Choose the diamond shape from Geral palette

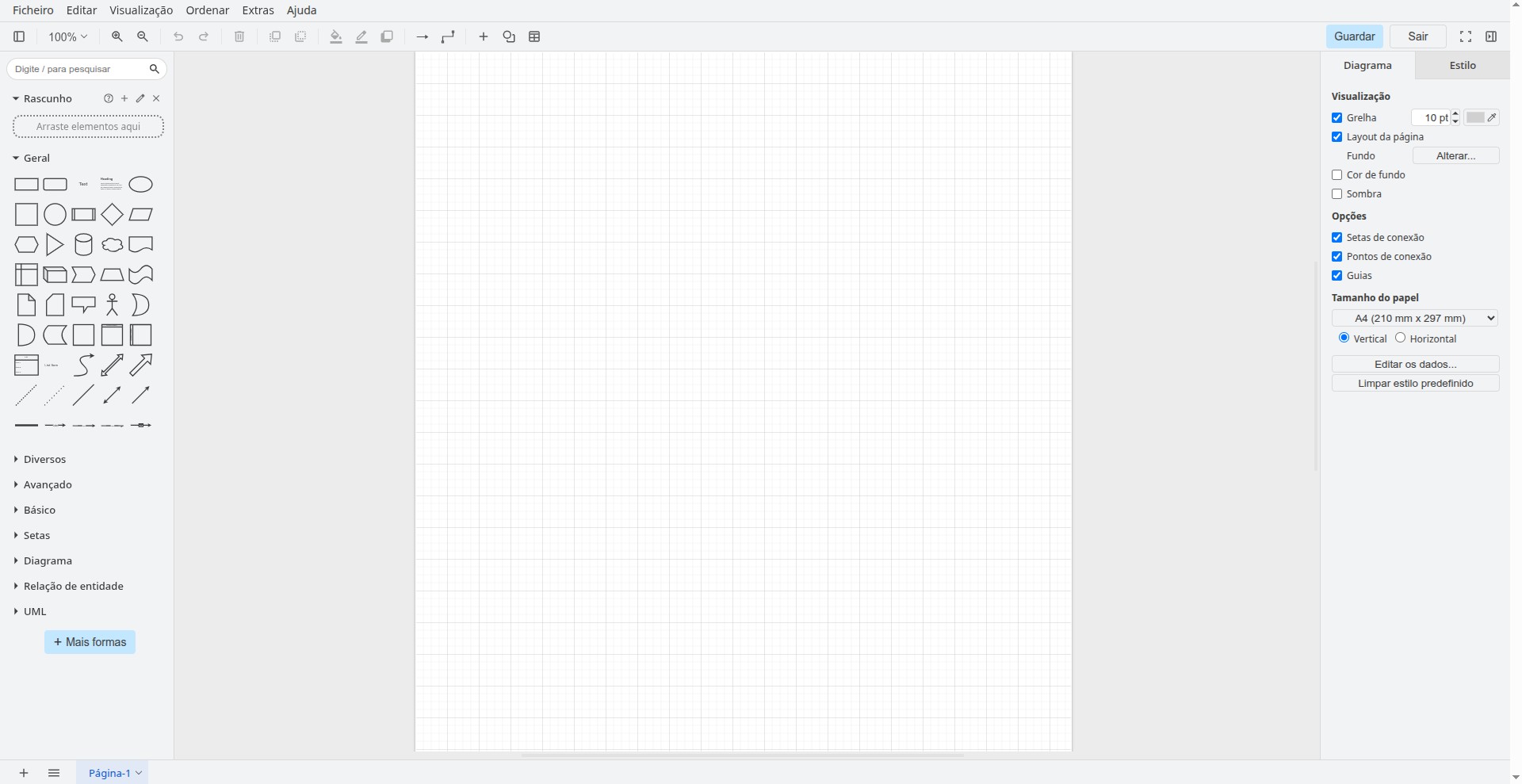tap(112, 215)
